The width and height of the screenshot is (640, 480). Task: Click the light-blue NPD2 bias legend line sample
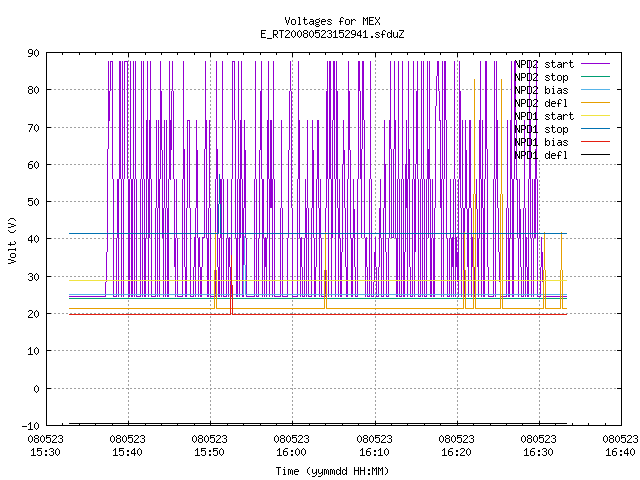pyautogui.click(x=595, y=89)
